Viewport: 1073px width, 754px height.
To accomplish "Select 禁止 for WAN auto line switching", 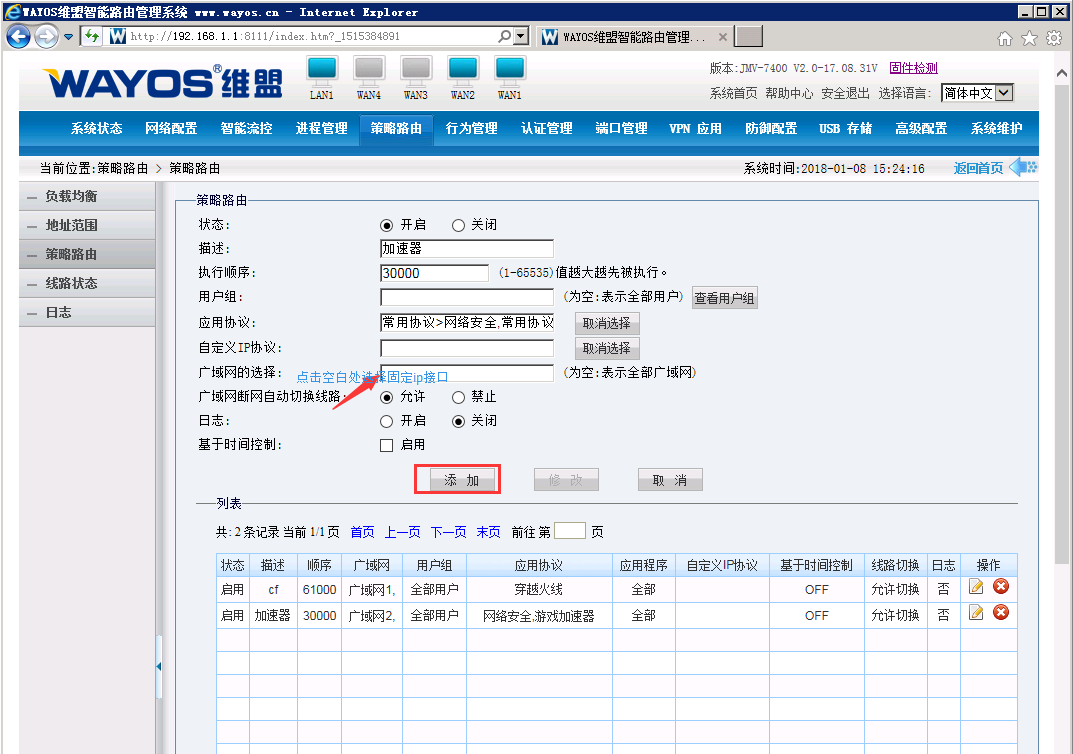I will 459,397.
